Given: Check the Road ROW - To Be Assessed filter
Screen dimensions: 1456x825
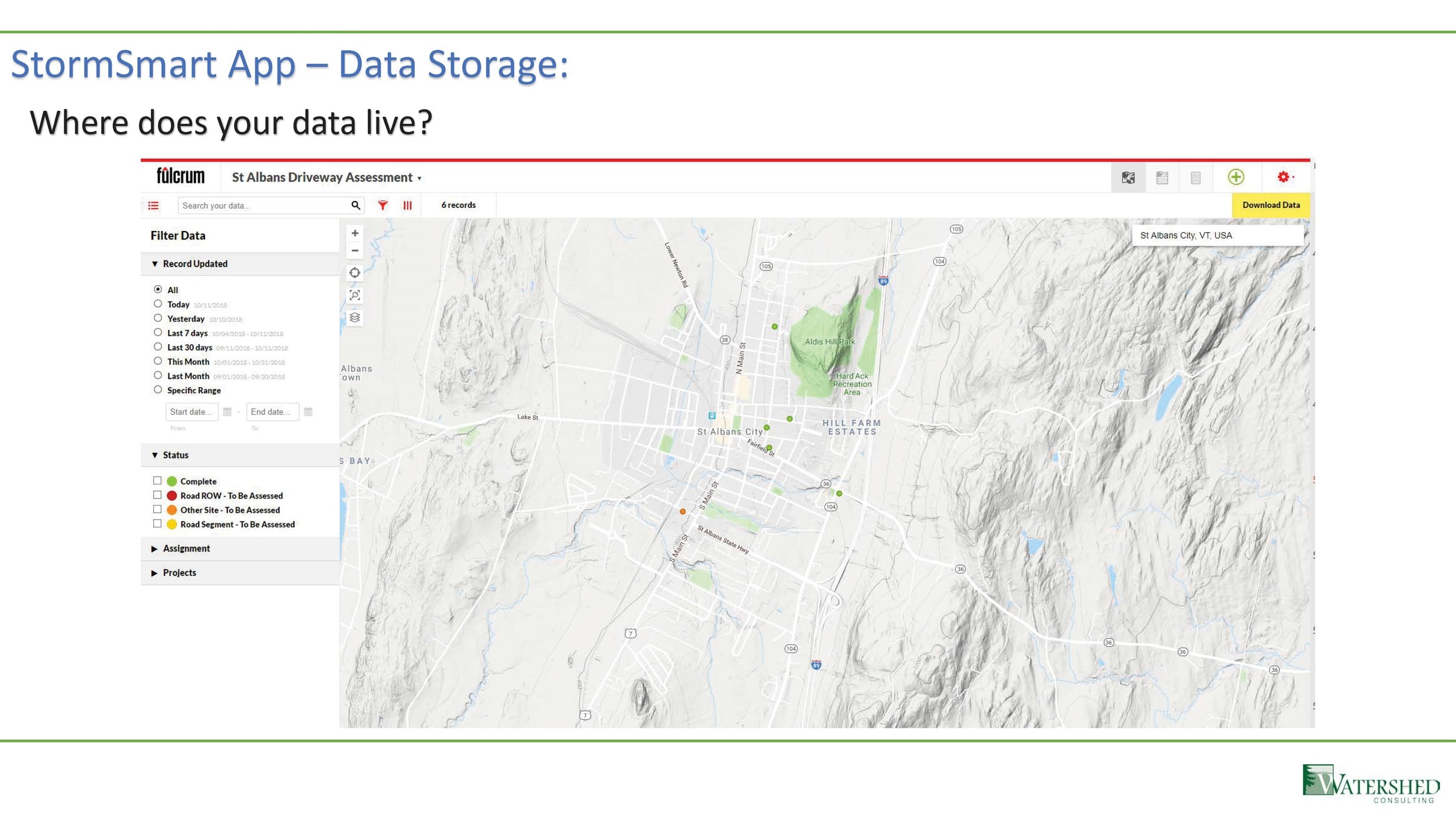Looking at the screenshot, I should (157, 494).
